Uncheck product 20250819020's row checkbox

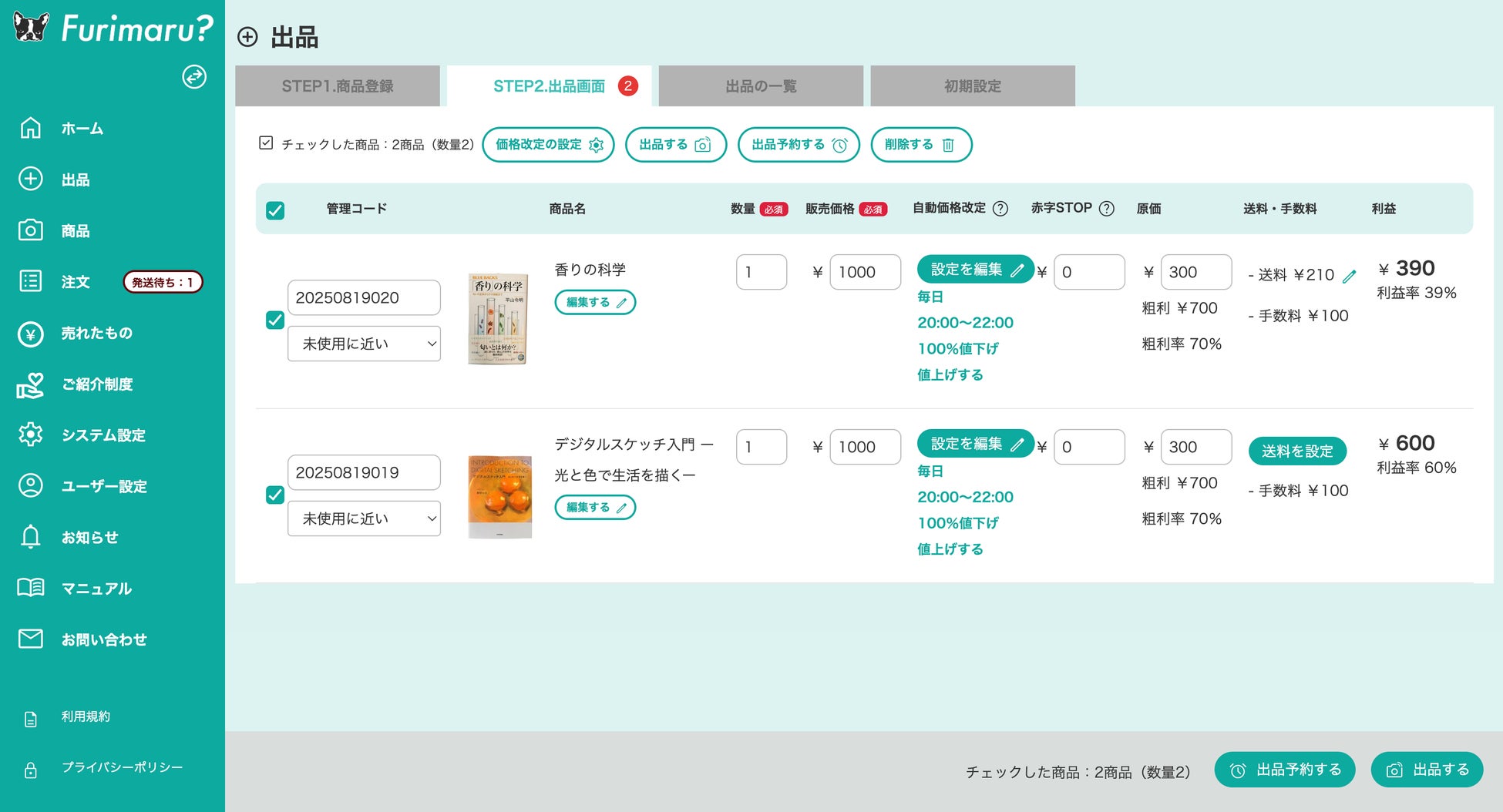[x=274, y=321]
